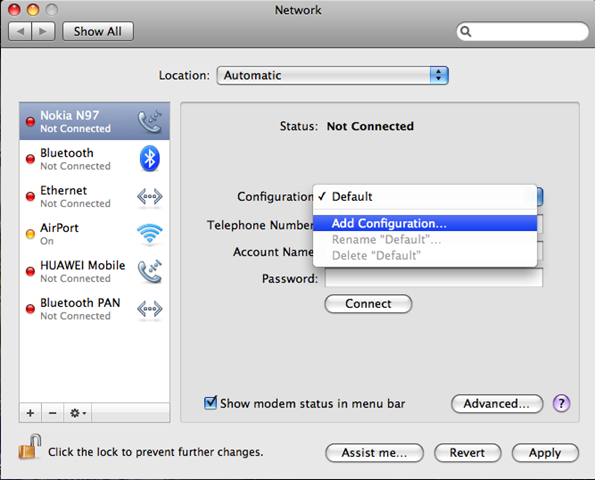This screenshot has width=595, height=480.
Task: Select the Bluetooth service icon
Action: (x=150, y=159)
